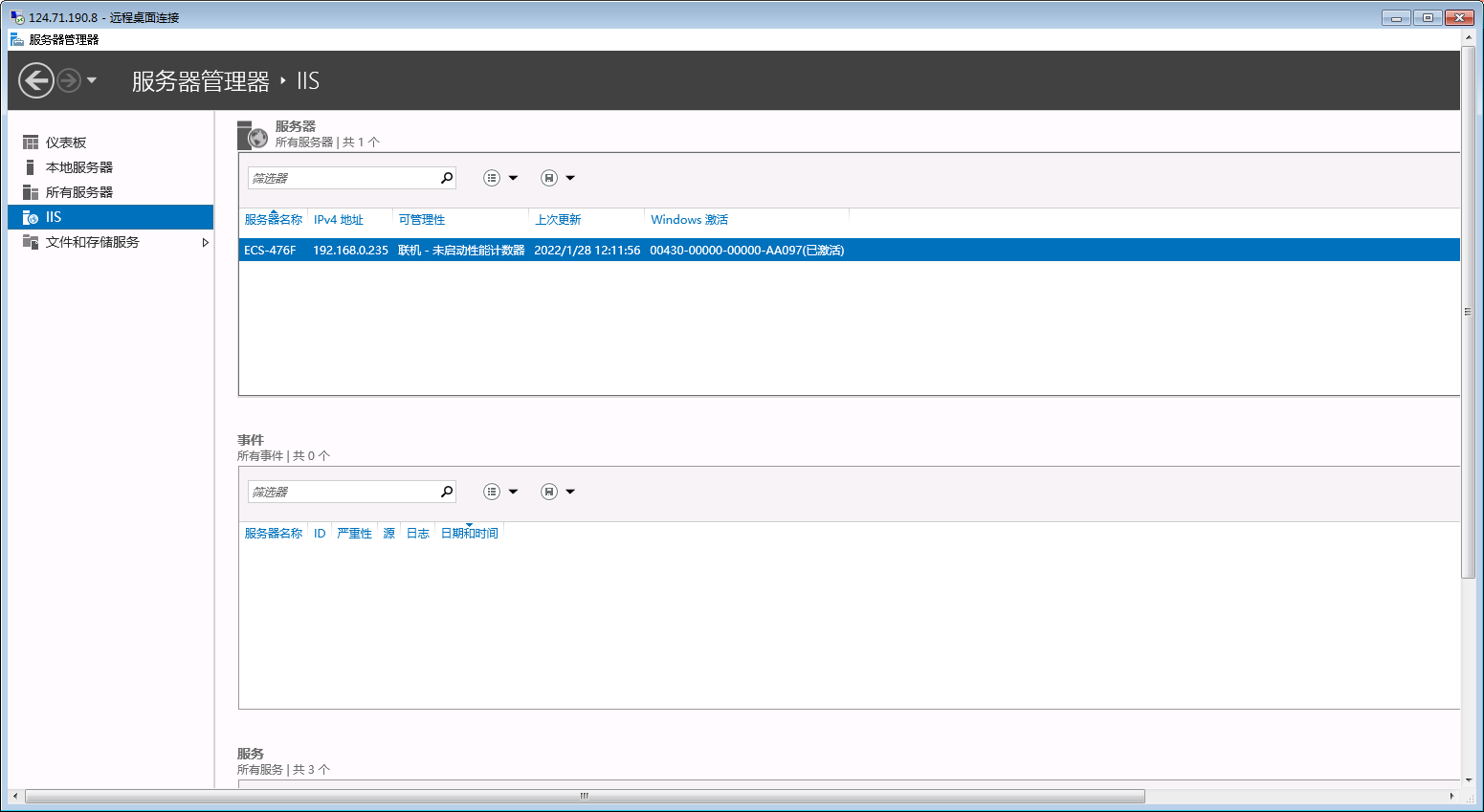Click the 服务器管理器 breadcrumb title

pyautogui.click(x=201, y=81)
